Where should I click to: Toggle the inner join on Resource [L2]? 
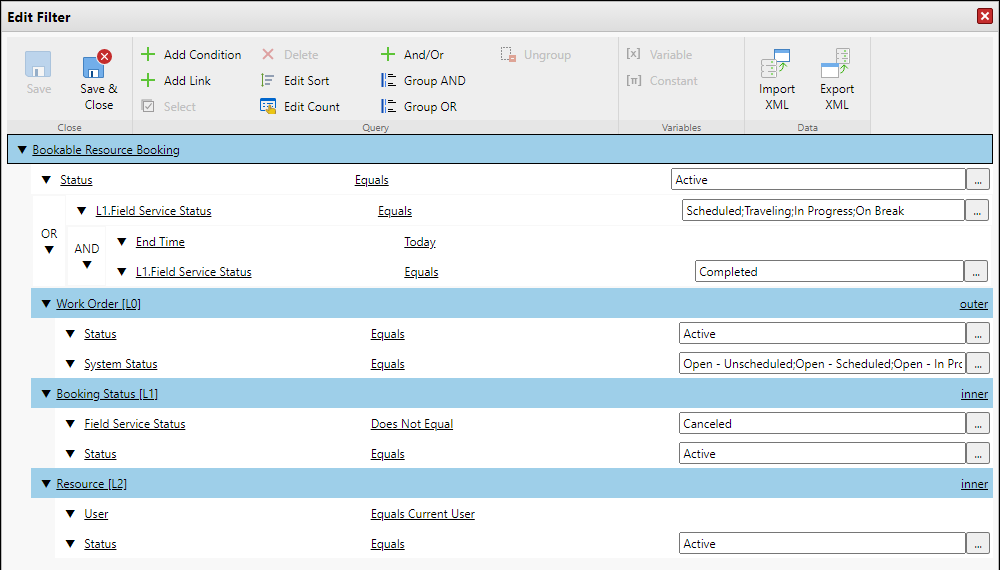coord(974,484)
